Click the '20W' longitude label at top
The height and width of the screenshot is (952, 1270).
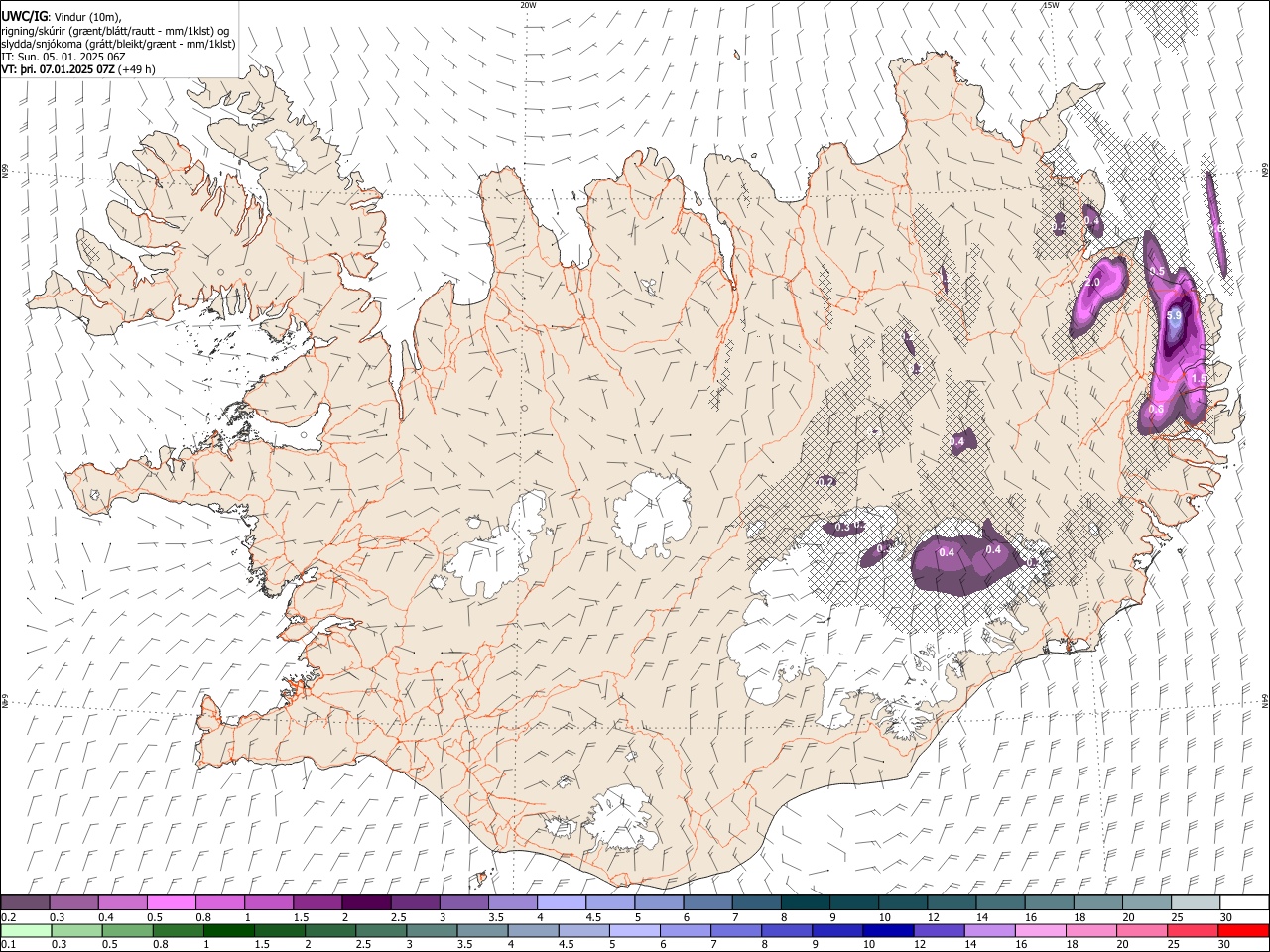coord(529,5)
